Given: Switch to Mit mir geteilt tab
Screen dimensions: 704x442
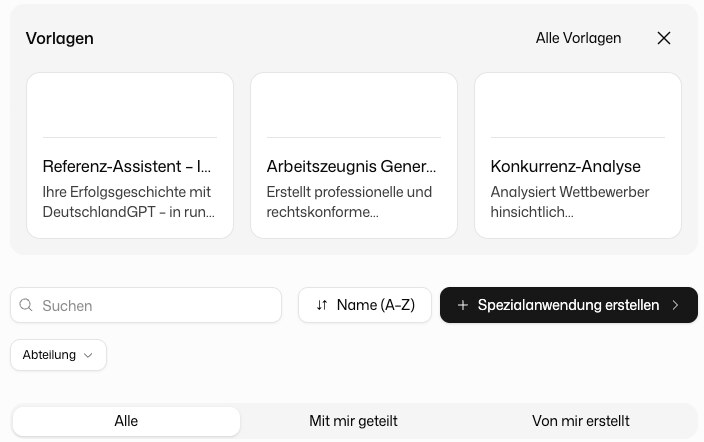Looking at the screenshot, I should [x=353, y=421].
